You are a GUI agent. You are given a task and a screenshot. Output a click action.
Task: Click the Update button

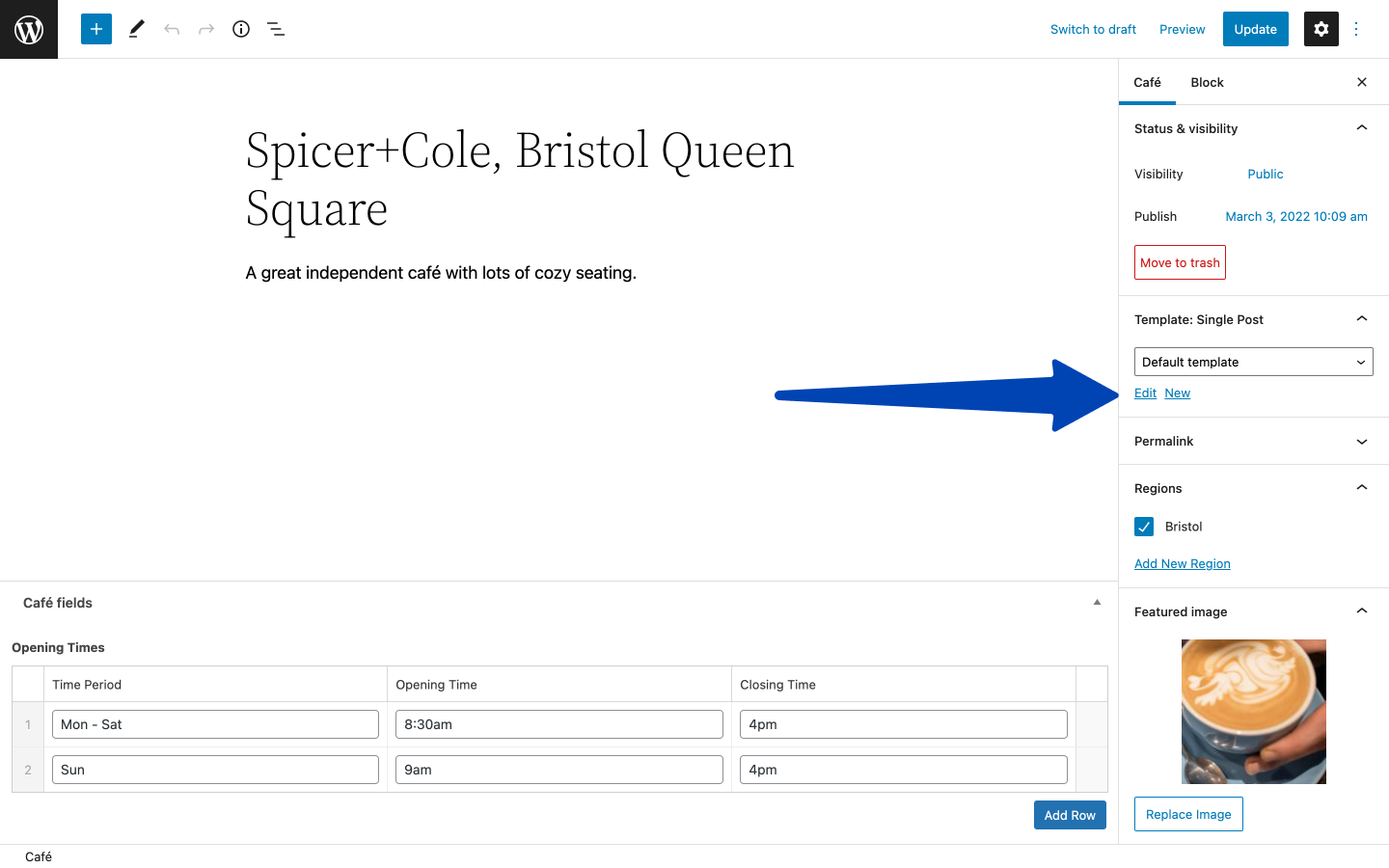[x=1256, y=29]
